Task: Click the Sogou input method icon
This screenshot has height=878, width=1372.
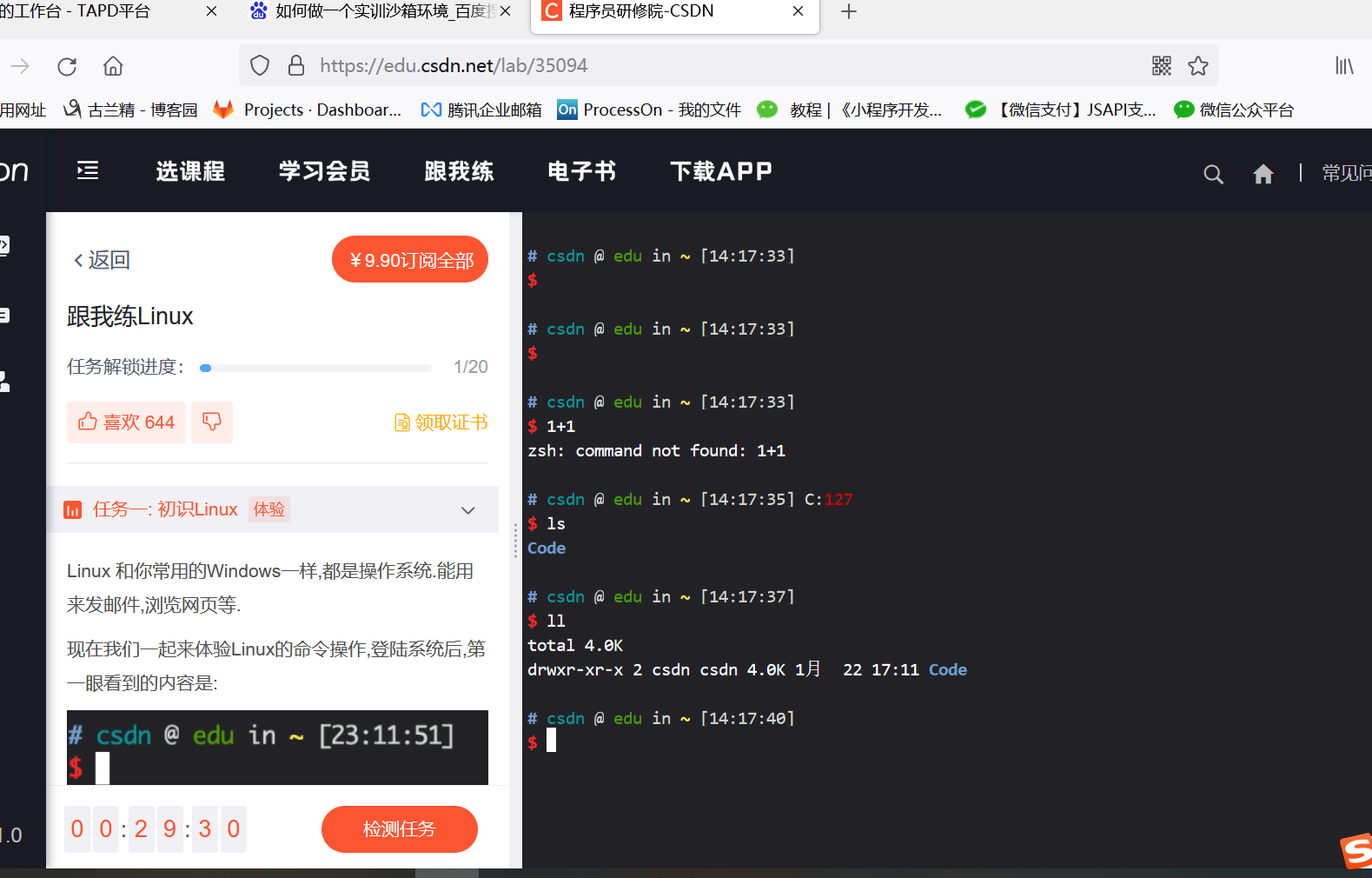Action: [x=1356, y=850]
